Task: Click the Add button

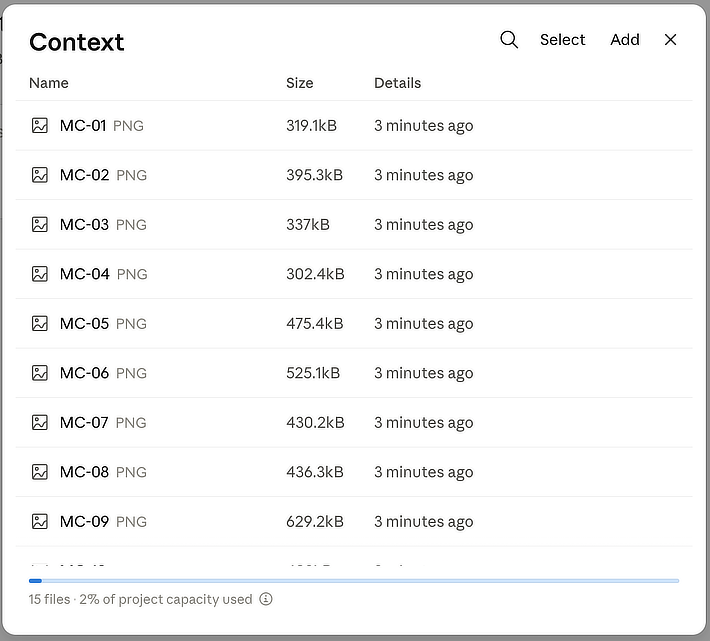Action: coord(625,40)
